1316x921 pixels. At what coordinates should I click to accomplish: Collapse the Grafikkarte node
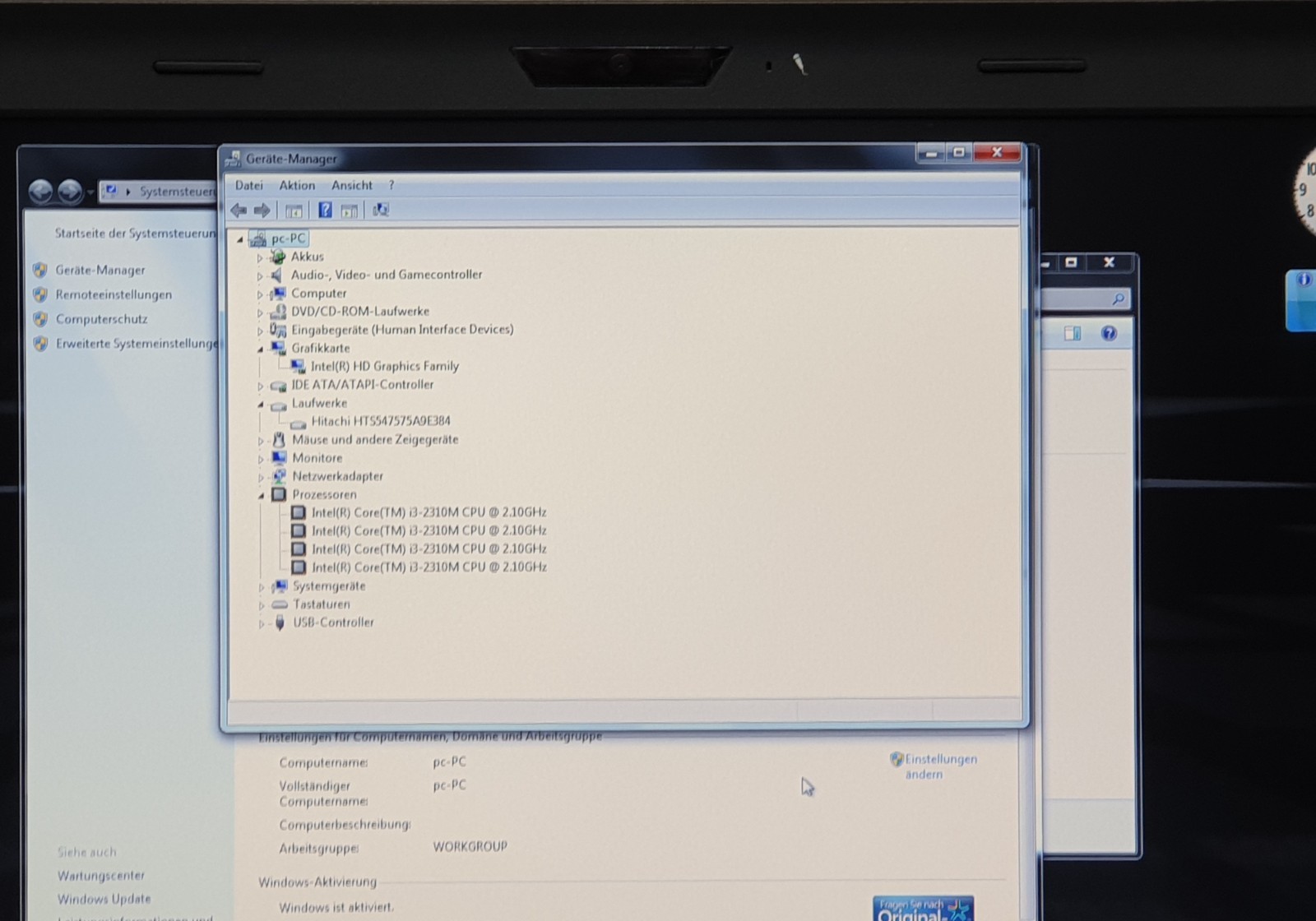pos(260,349)
